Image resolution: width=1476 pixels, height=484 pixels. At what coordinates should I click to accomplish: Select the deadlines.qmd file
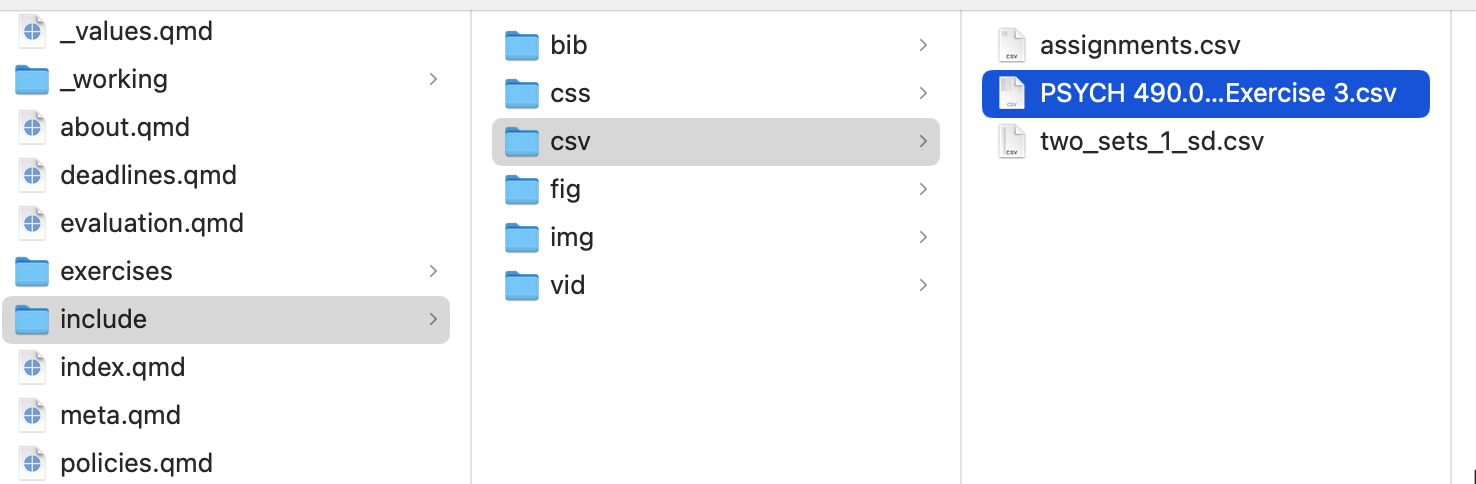click(148, 175)
